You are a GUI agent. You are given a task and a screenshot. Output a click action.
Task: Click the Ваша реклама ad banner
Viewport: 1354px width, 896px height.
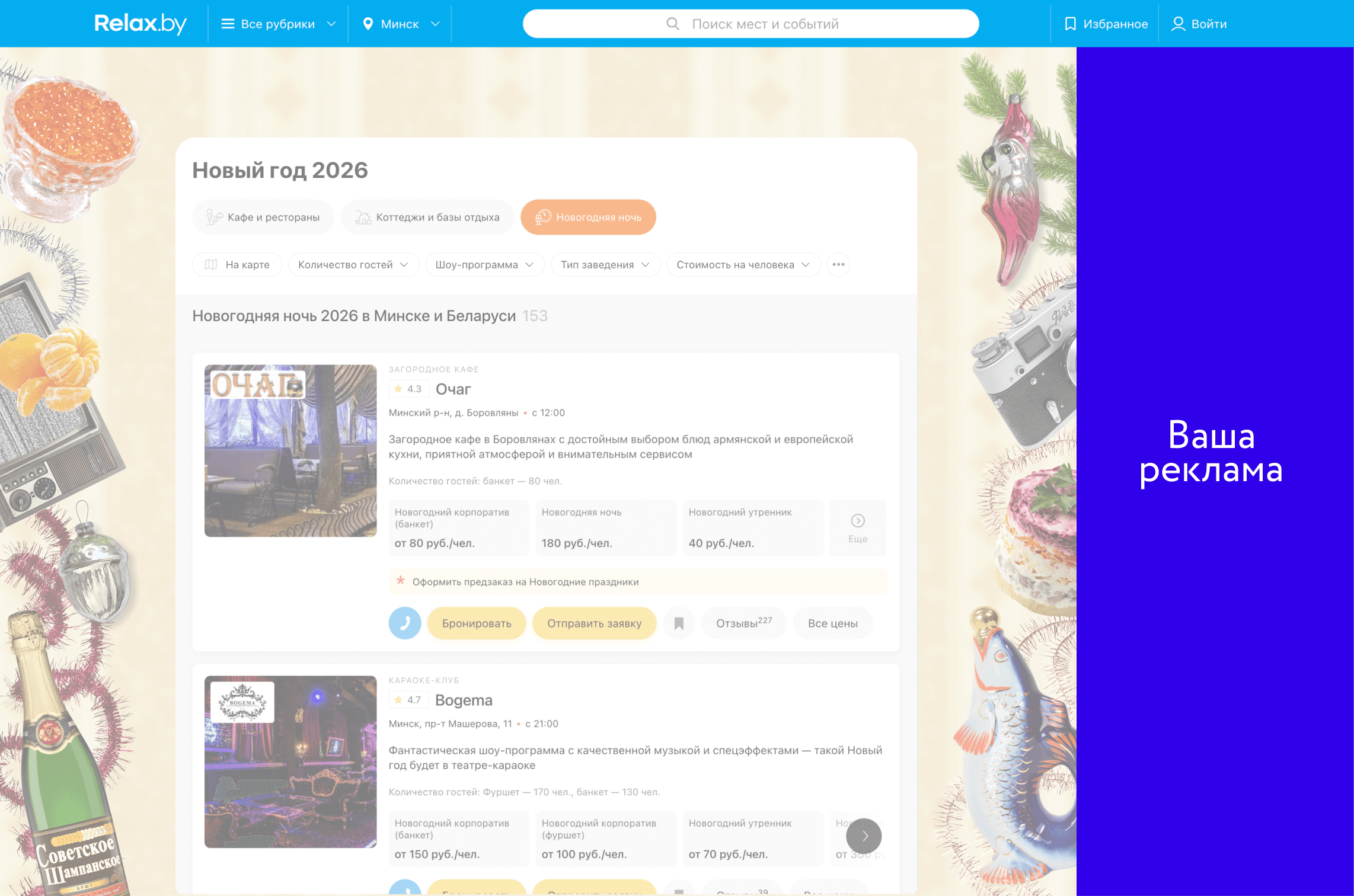1215,471
